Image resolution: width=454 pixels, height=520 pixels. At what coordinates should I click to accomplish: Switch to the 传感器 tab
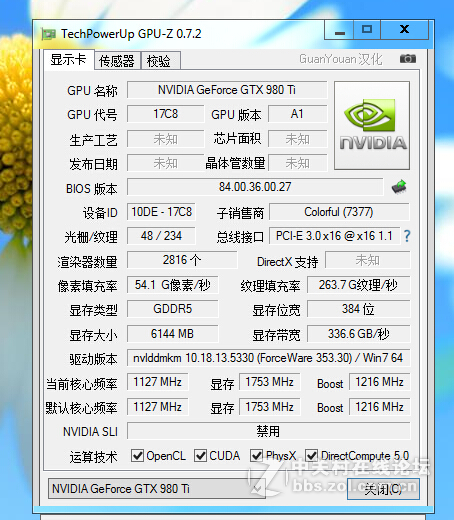(x=117, y=61)
